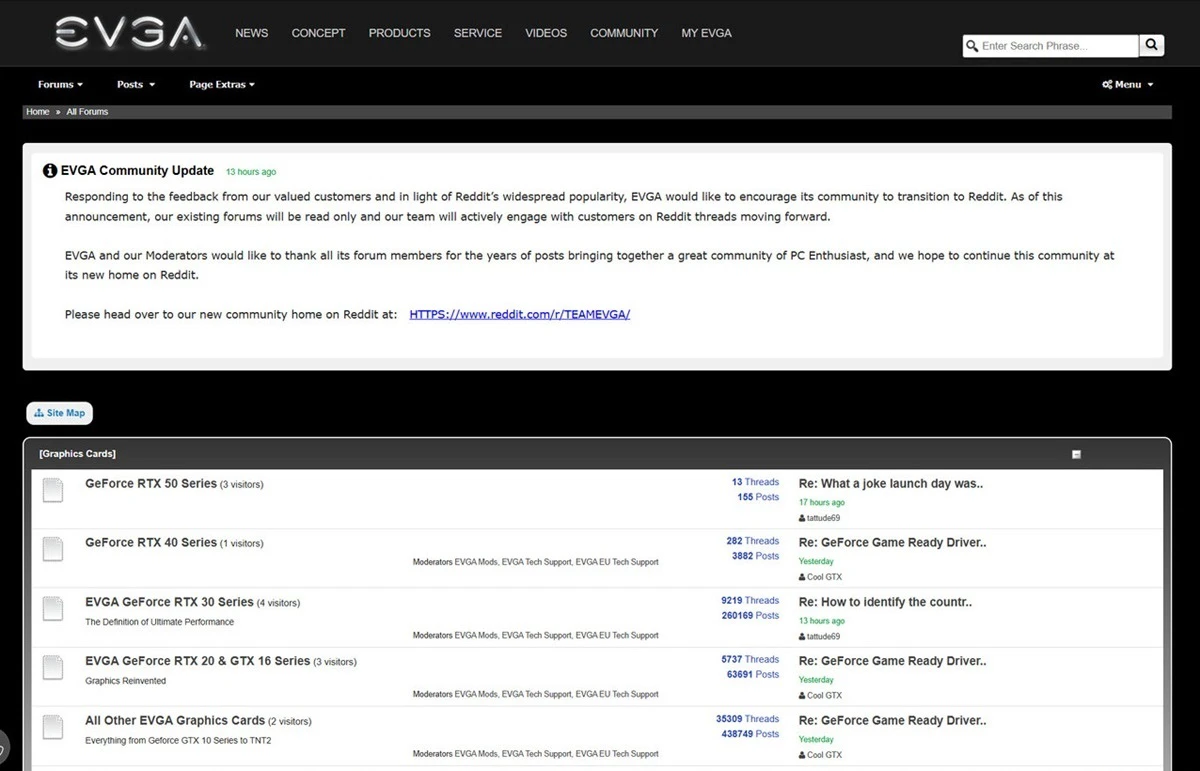Screen dimensions: 1200x771
Task: Open the Page Extras dropdown
Action: point(221,85)
